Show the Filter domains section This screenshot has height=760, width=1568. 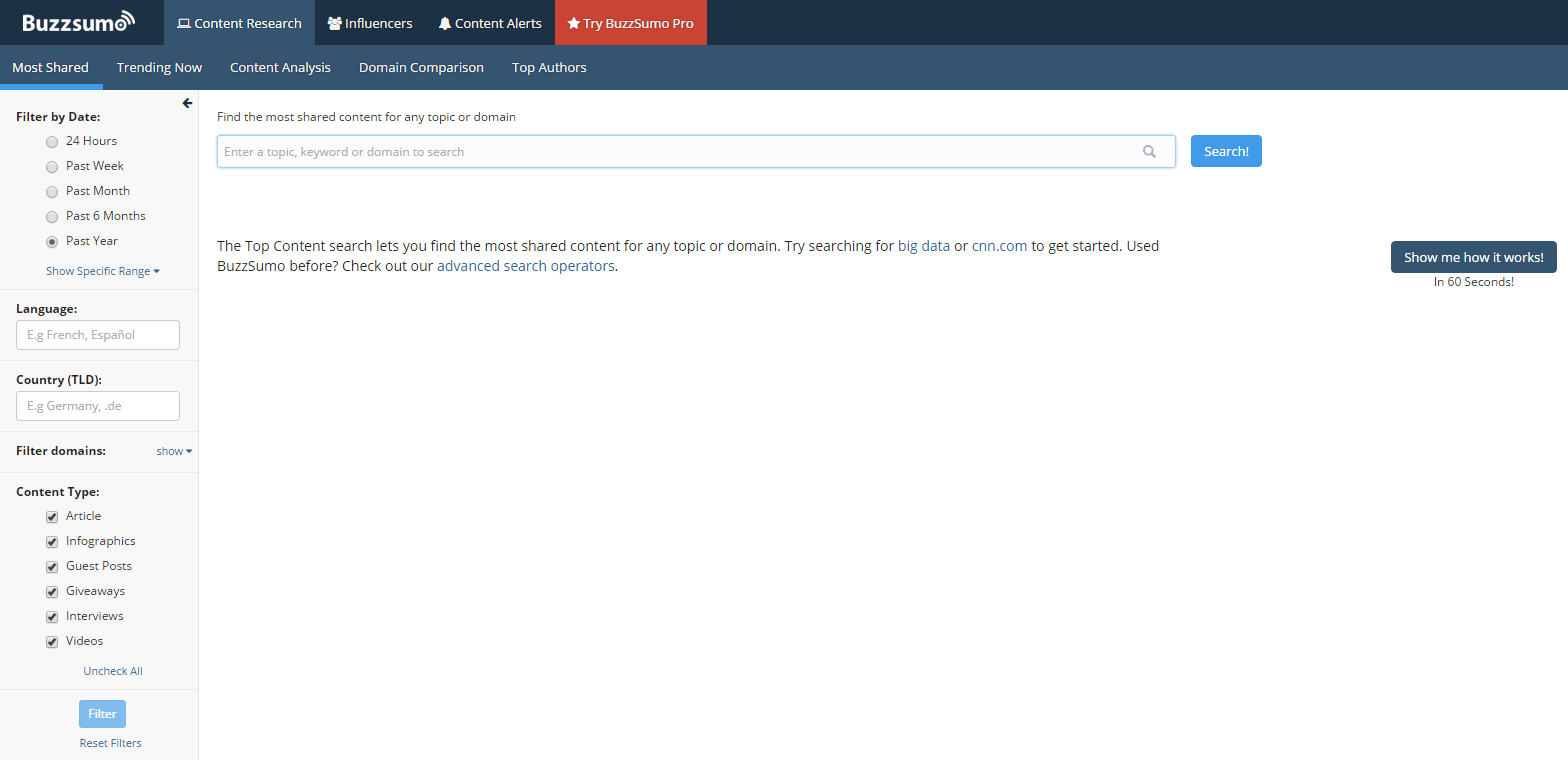point(173,451)
